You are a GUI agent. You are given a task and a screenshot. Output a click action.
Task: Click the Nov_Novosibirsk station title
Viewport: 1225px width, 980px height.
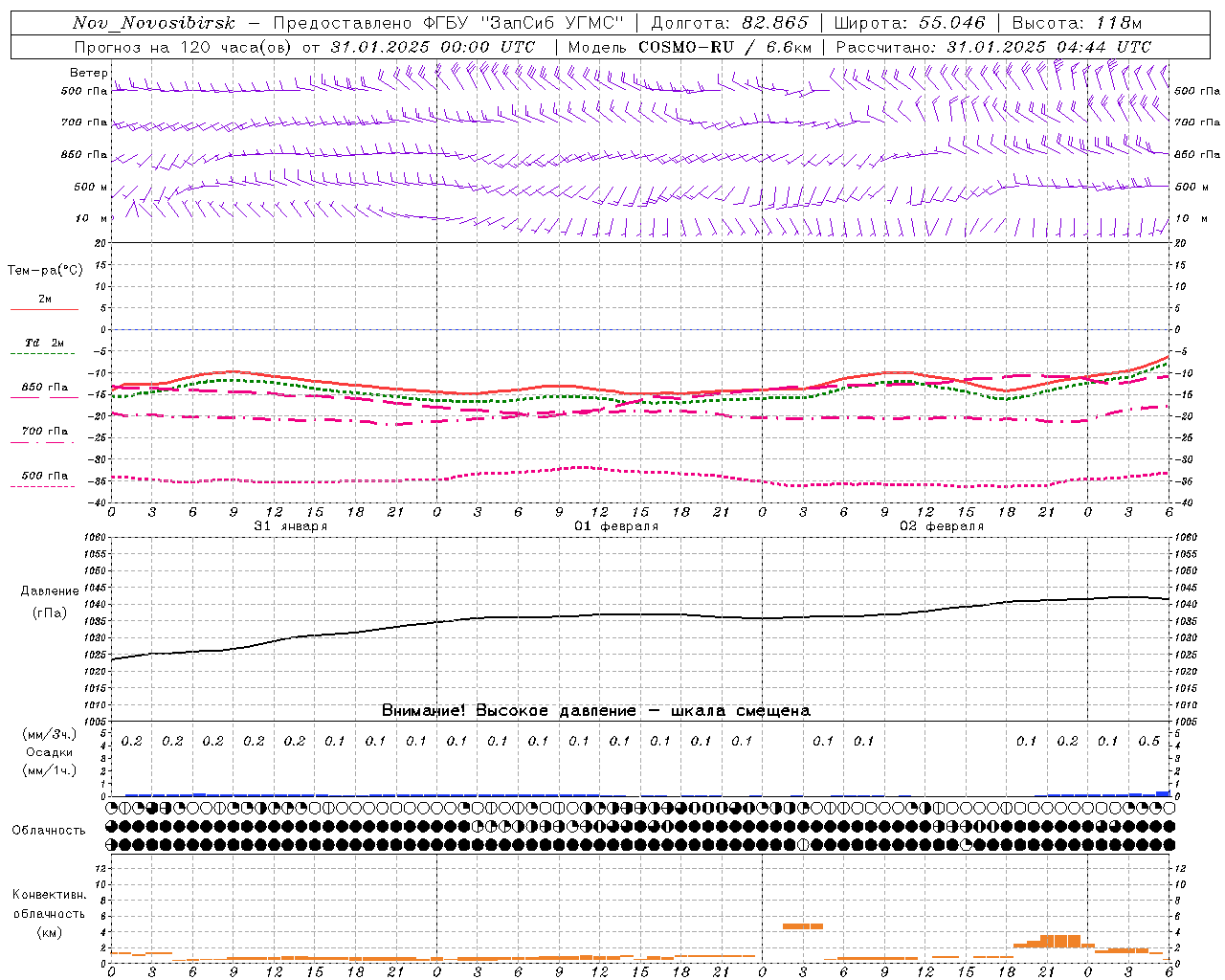point(154,23)
